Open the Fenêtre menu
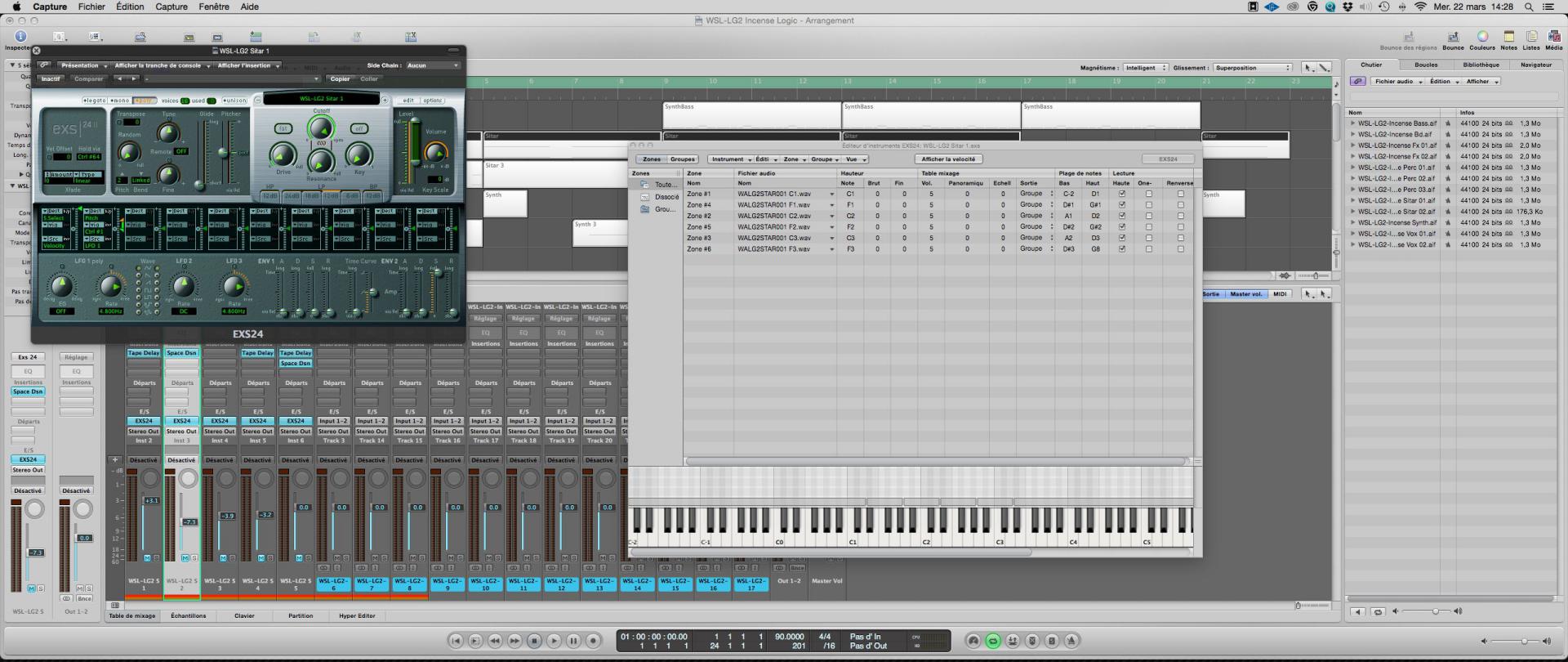The height and width of the screenshot is (662, 1568). pos(214,7)
